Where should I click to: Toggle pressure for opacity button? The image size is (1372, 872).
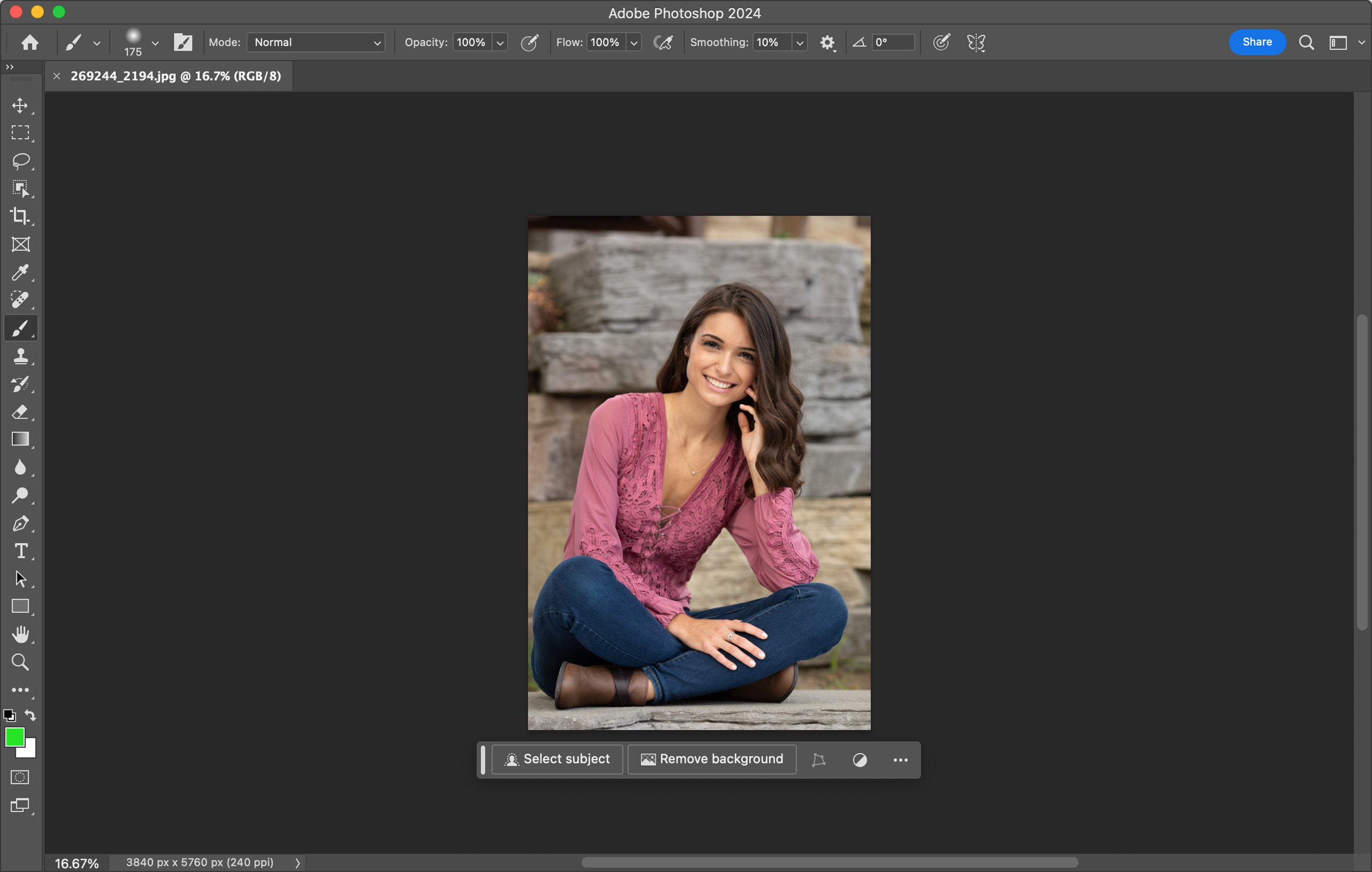529,42
